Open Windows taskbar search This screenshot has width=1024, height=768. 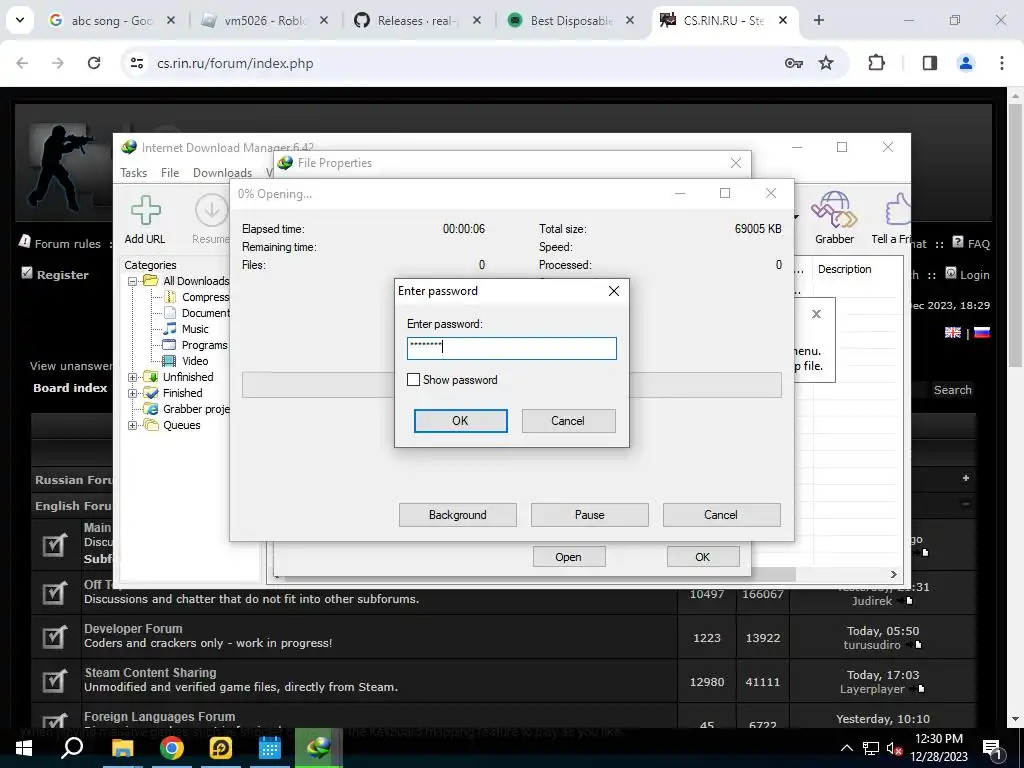coord(72,748)
